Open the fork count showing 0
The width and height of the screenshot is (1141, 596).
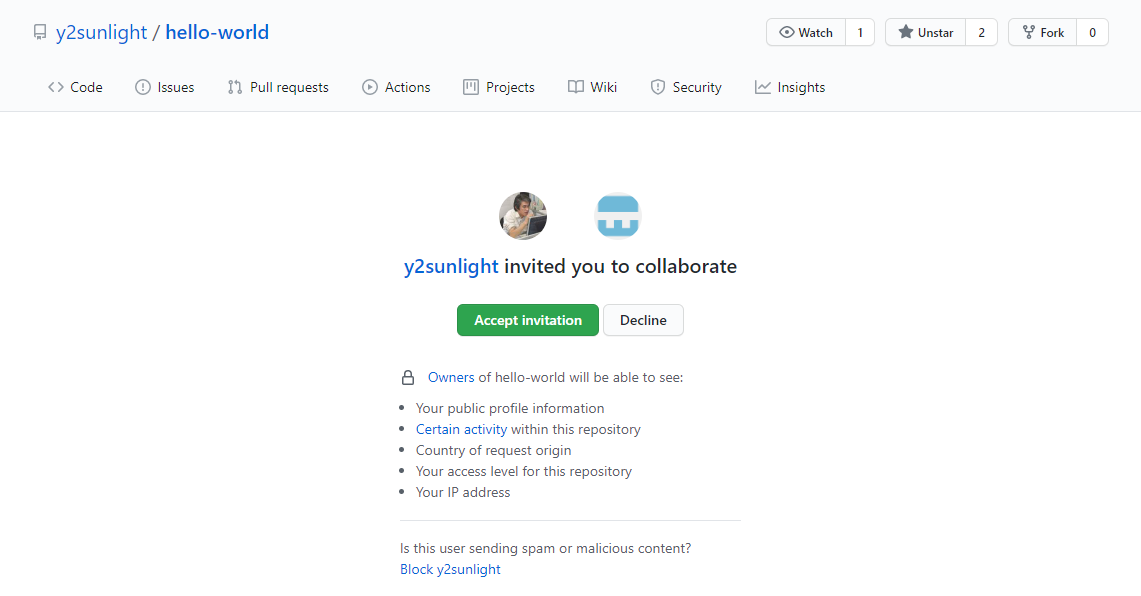pyautogui.click(x=1092, y=33)
